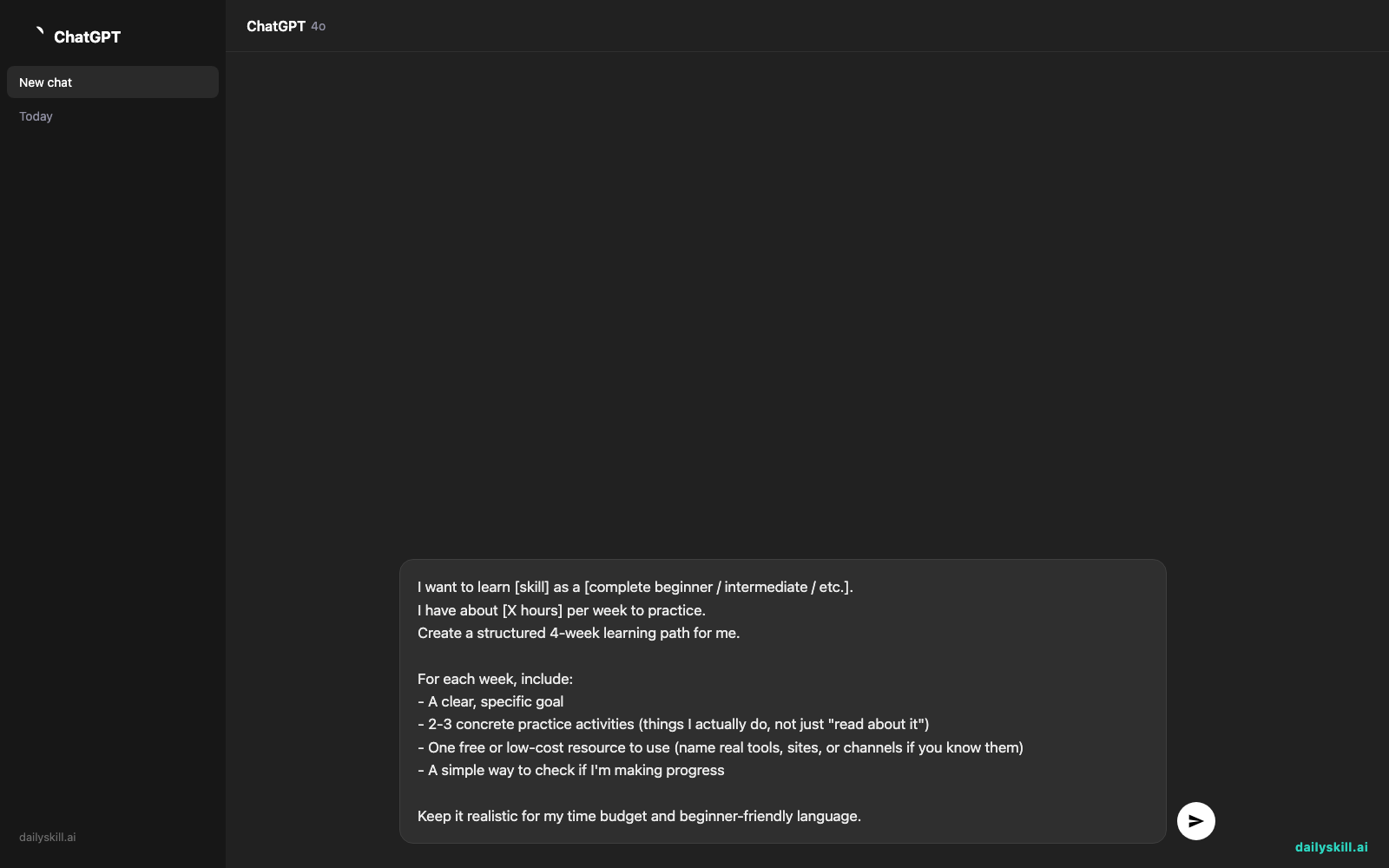Viewport: 1389px width, 868px height.
Task: Click the "One free or low-cost resource" bullet
Action: tap(721, 747)
